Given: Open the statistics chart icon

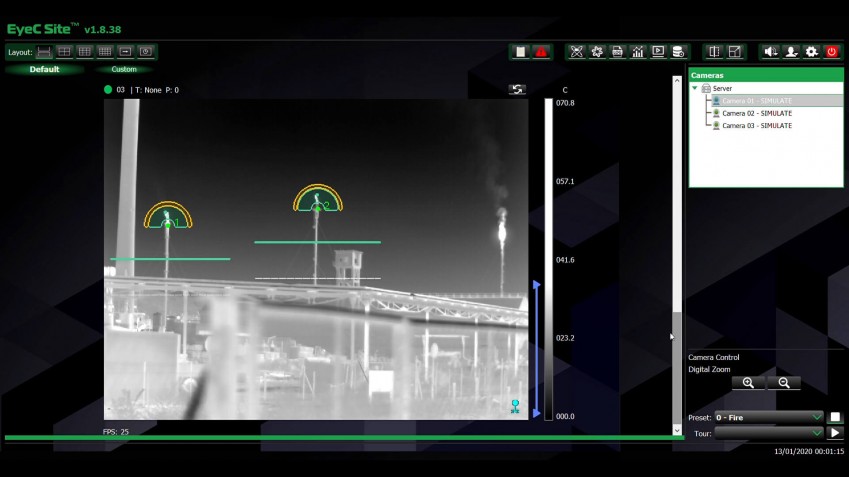Looking at the screenshot, I should pos(638,52).
